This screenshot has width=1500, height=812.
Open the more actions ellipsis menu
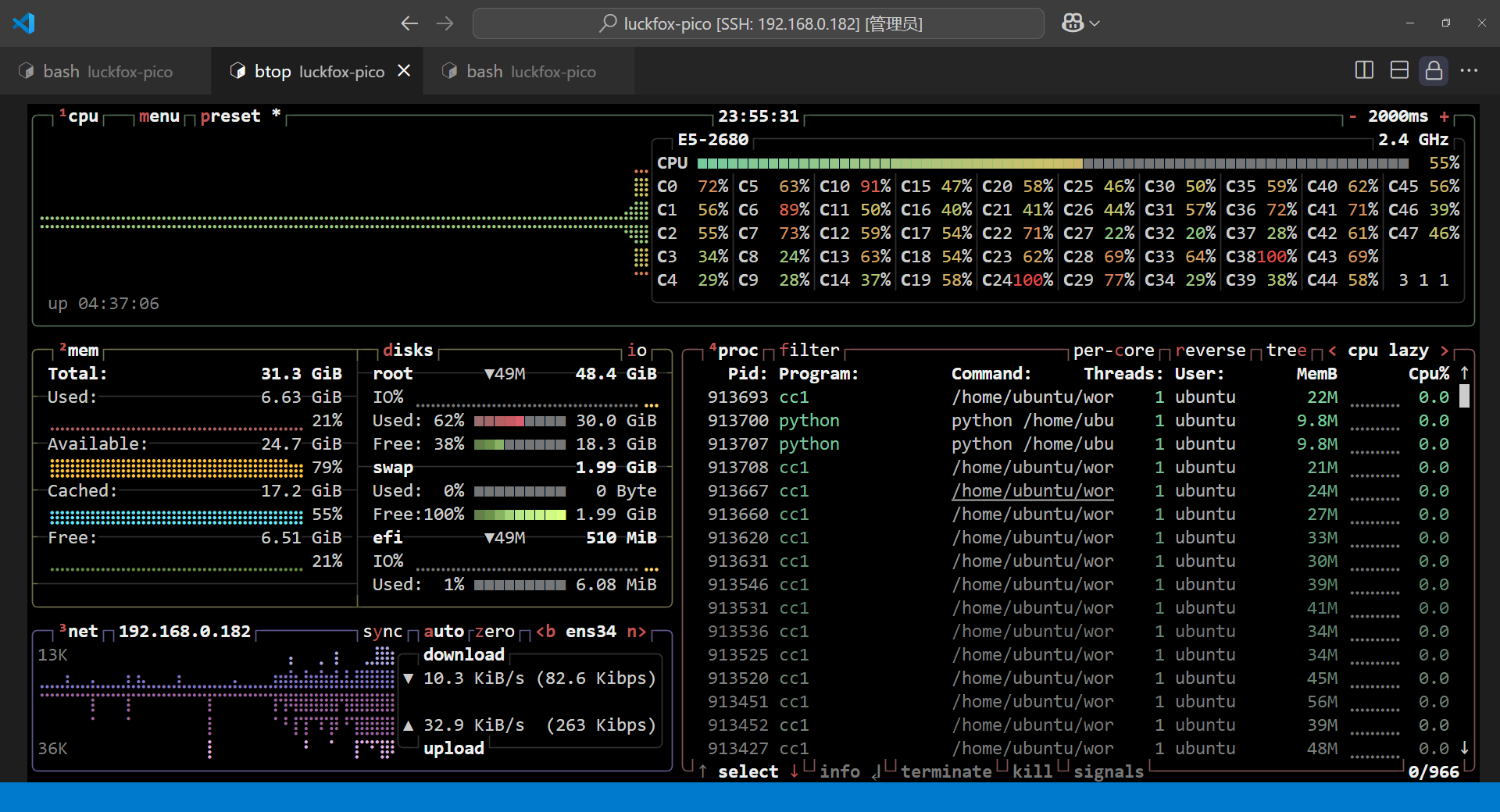tap(1469, 70)
